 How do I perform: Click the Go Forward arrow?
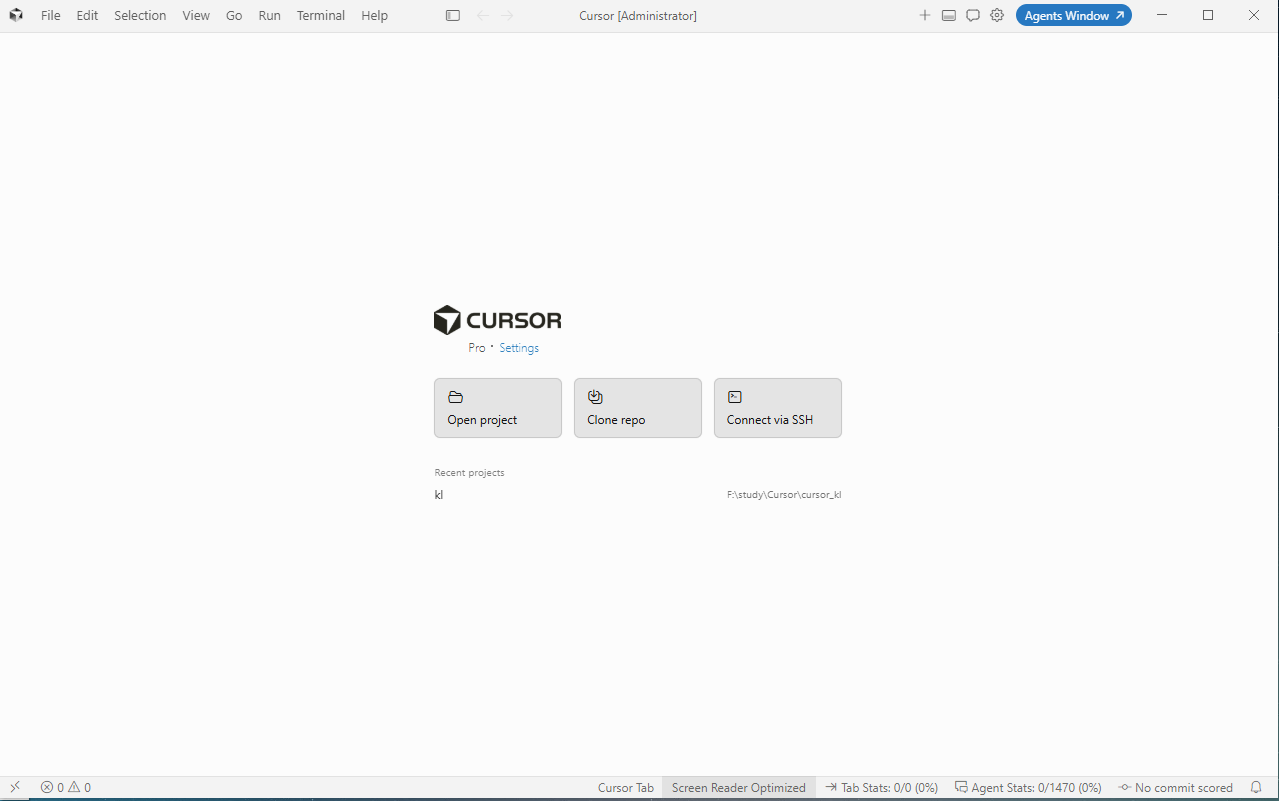click(507, 15)
